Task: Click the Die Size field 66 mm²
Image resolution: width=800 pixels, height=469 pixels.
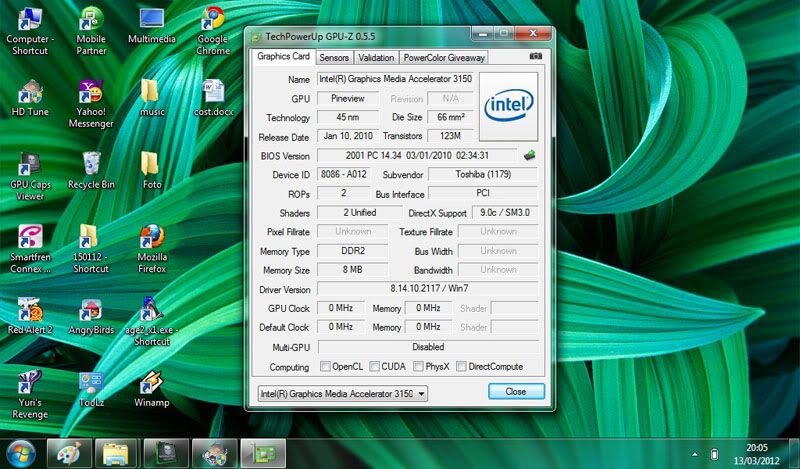Action: (x=450, y=117)
